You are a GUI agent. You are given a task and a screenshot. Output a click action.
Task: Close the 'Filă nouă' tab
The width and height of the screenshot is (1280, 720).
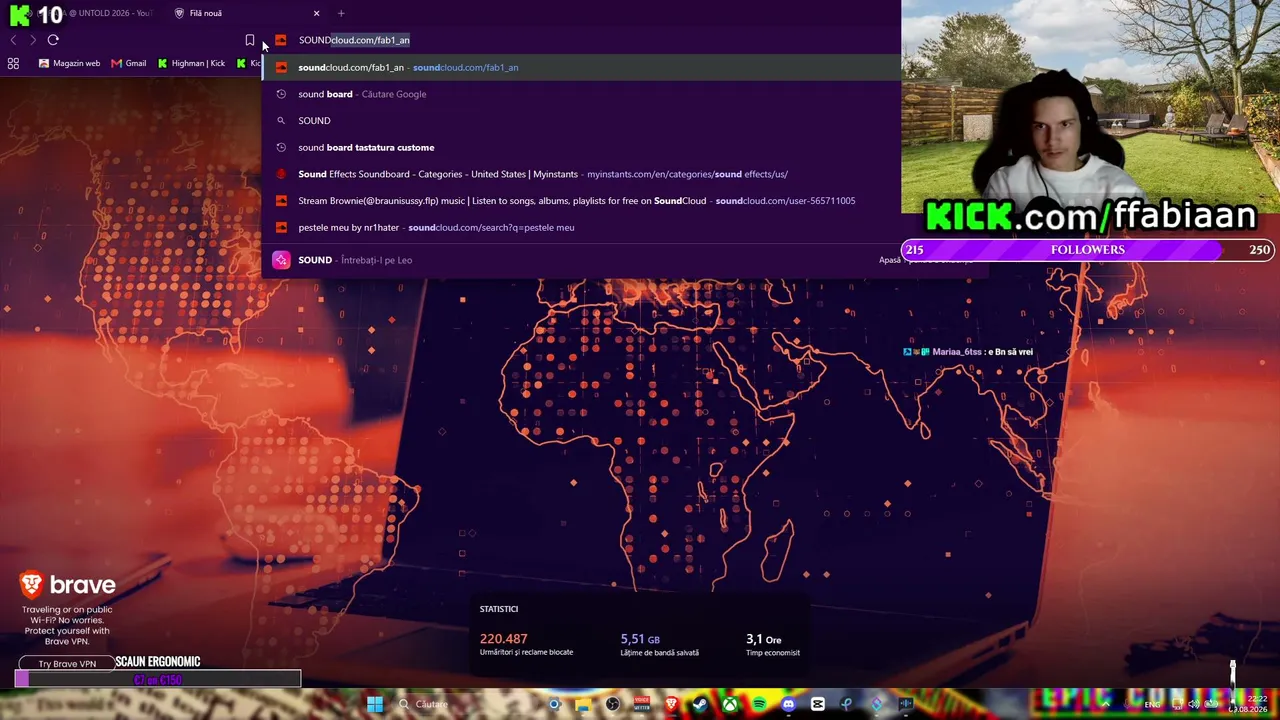pyautogui.click(x=316, y=13)
